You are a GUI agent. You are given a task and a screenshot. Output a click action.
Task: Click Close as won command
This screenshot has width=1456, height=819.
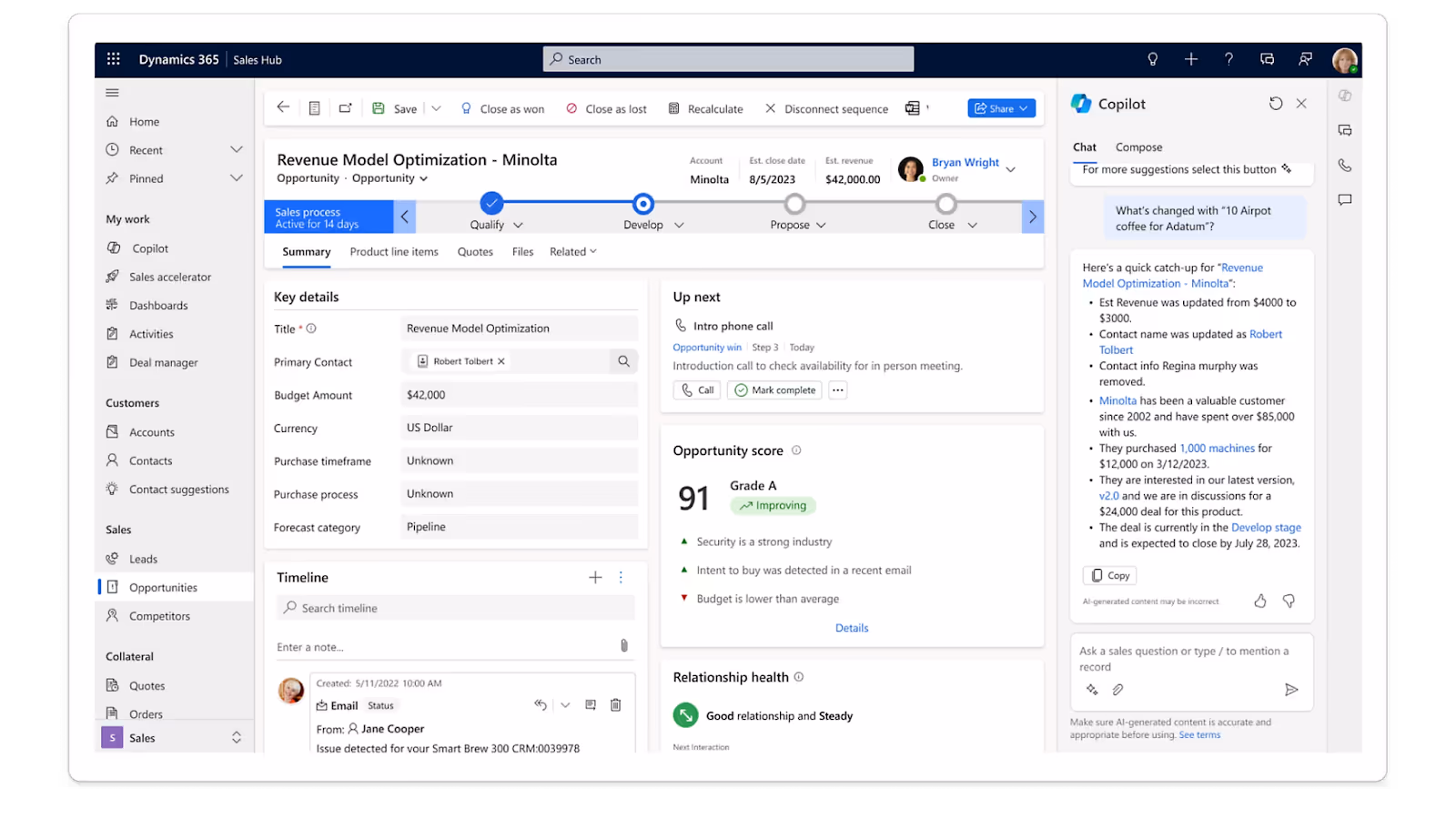[502, 108]
